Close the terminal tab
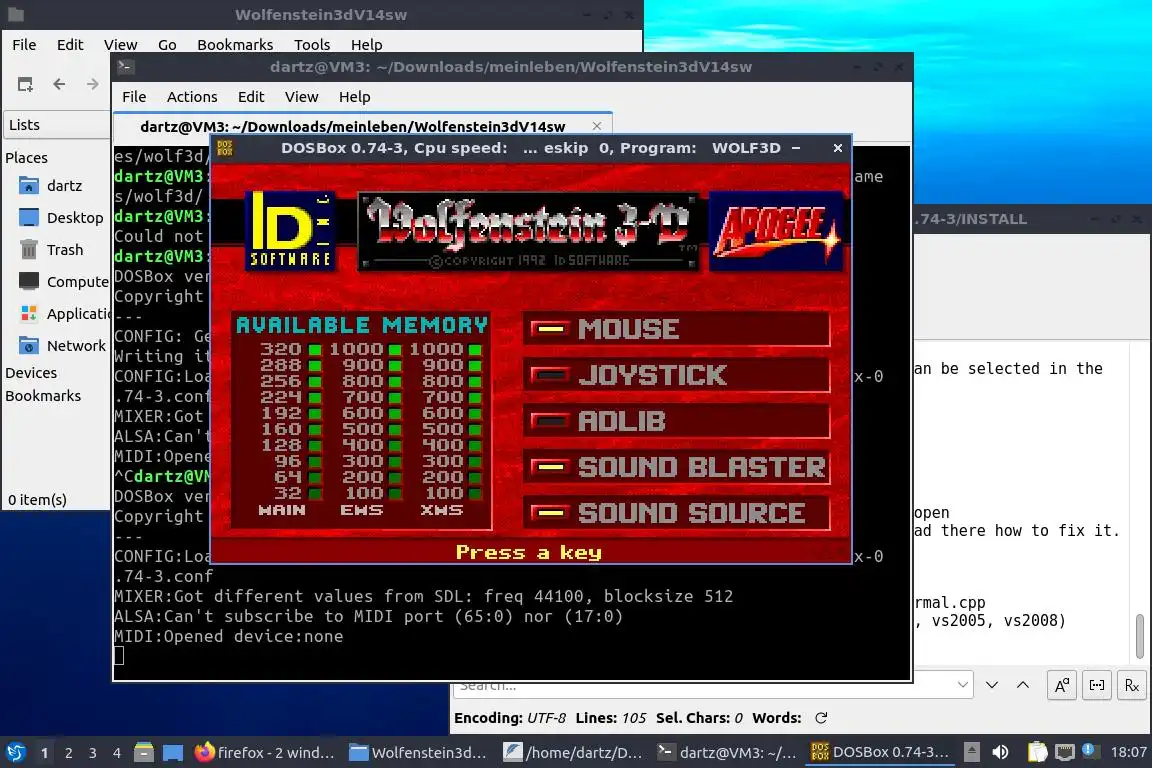Screen dimensions: 1152x768 [597, 126]
